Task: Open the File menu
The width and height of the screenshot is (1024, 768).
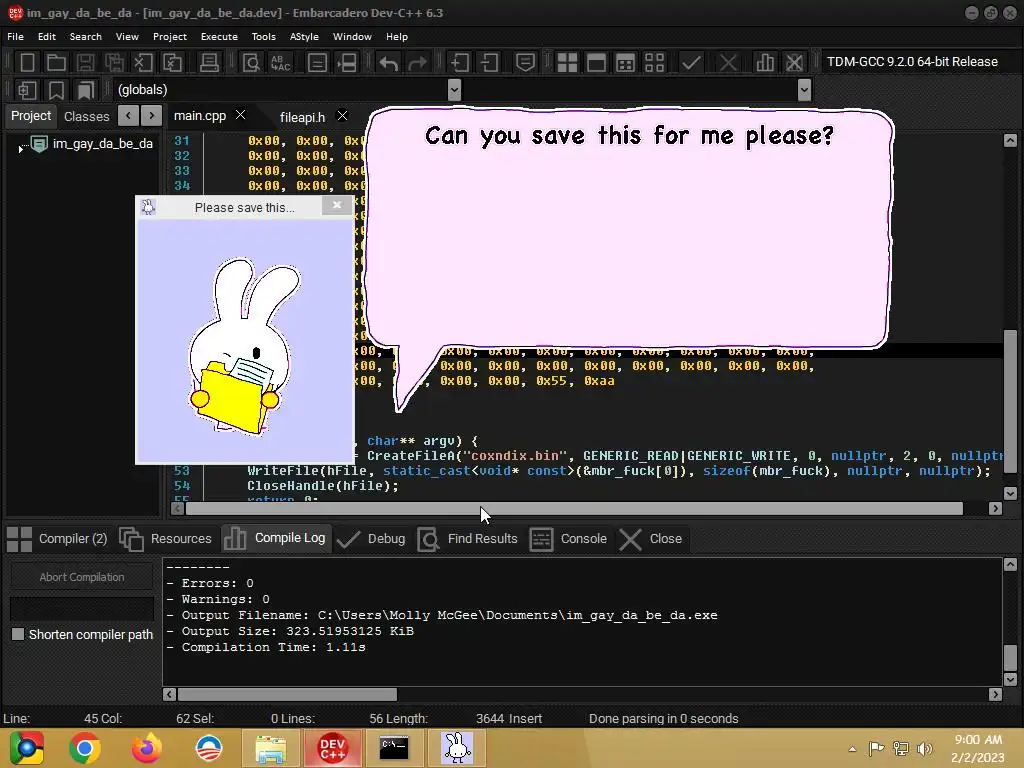Action: pos(15,37)
